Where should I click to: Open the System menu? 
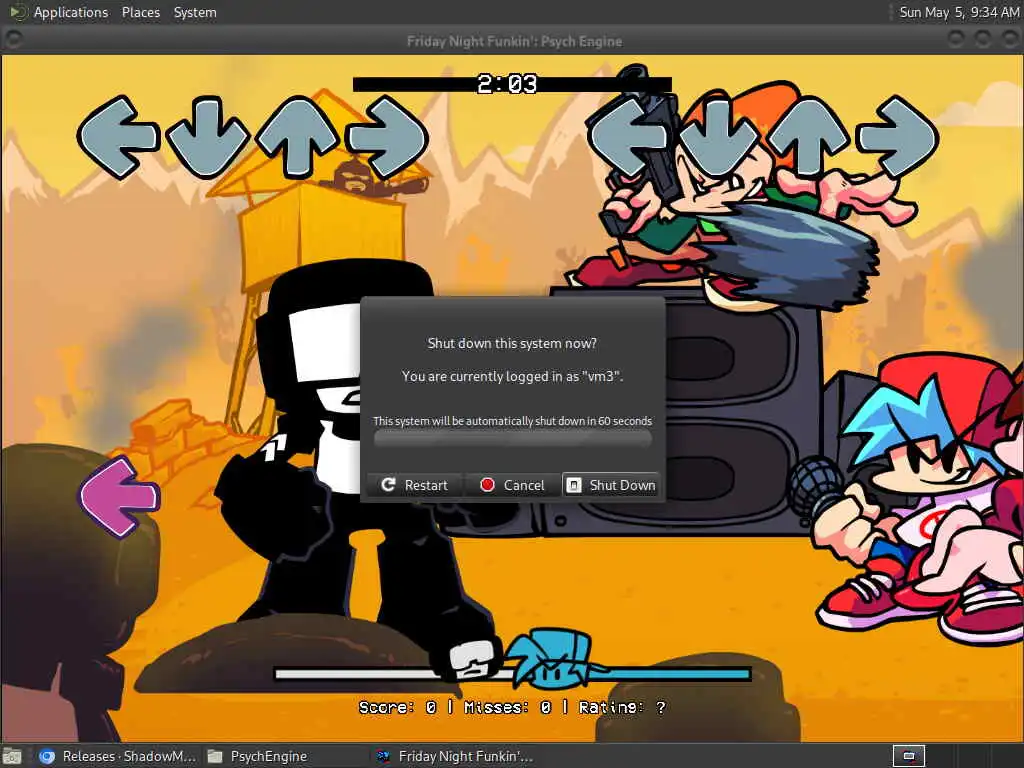point(195,12)
